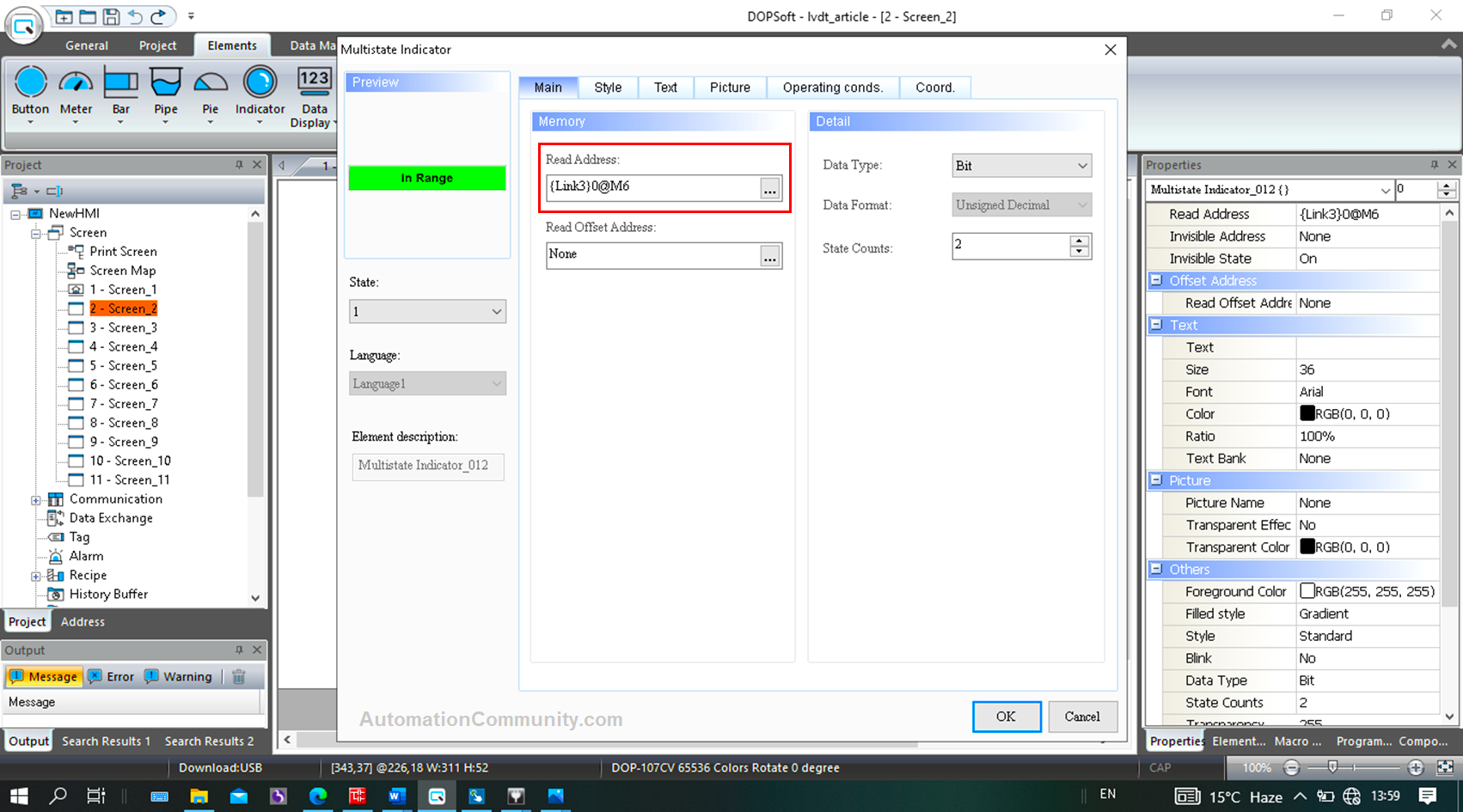This screenshot has width=1463, height=812.
Task: Open the State dropdown list
Action: 427,311
